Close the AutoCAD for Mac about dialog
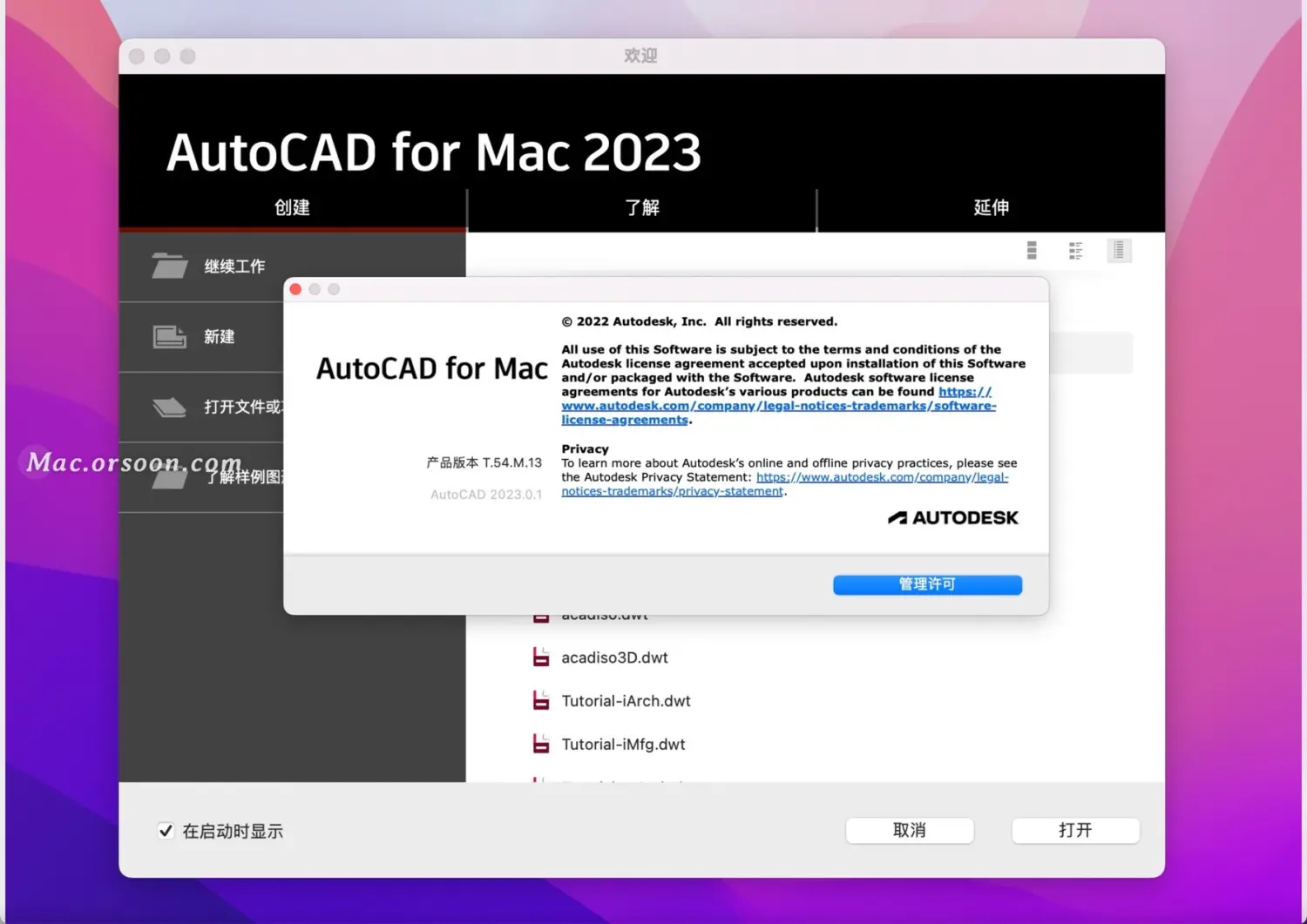This screenshot has height=924, width=1307. point(295,289)
